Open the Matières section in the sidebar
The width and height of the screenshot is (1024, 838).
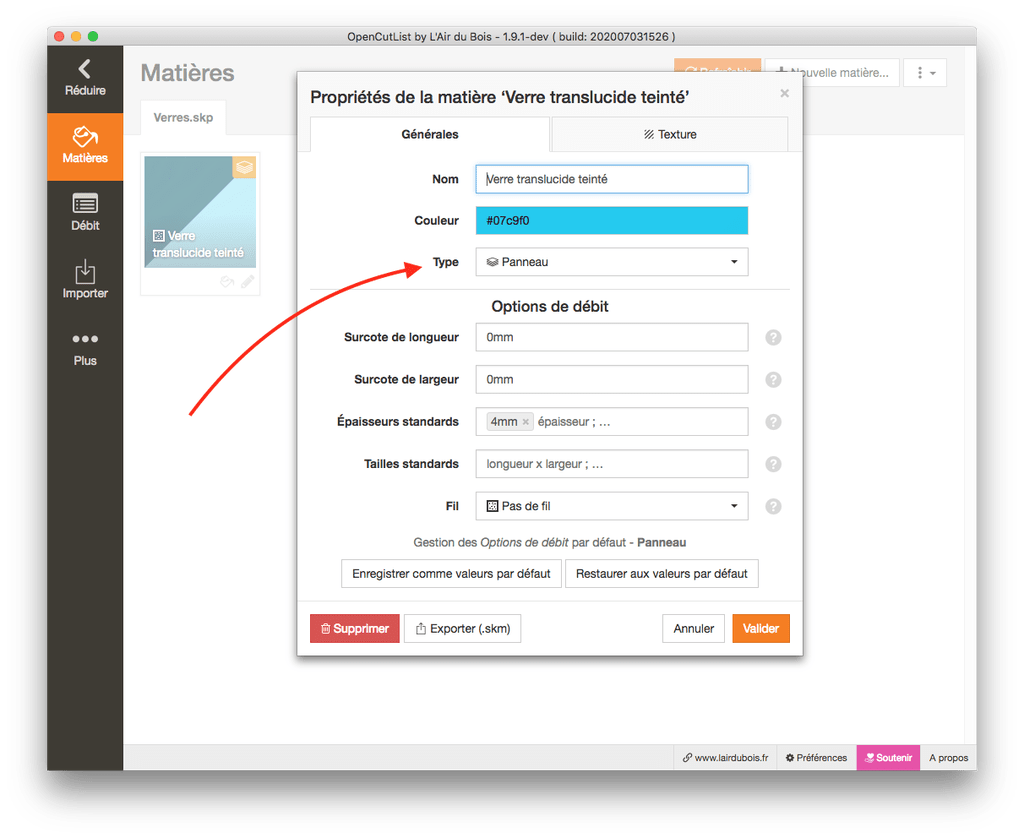[x=85, y=146]
